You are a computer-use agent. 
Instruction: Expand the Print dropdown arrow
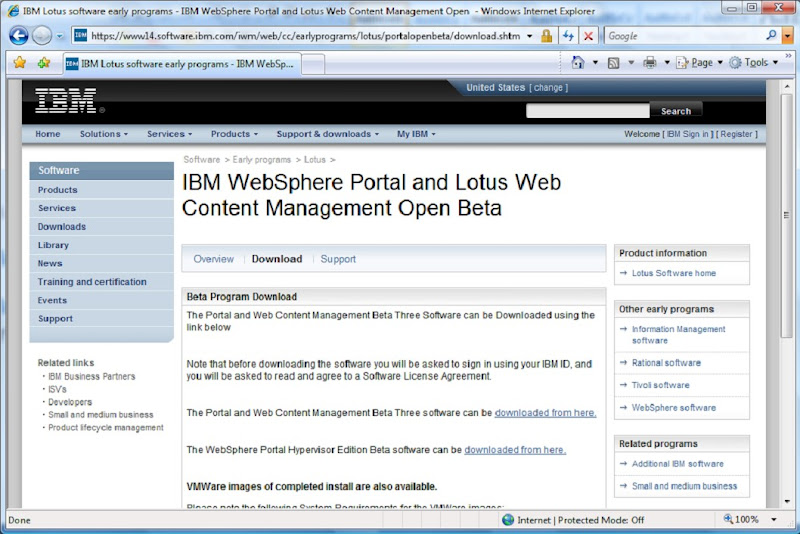(x=666, y=63)
